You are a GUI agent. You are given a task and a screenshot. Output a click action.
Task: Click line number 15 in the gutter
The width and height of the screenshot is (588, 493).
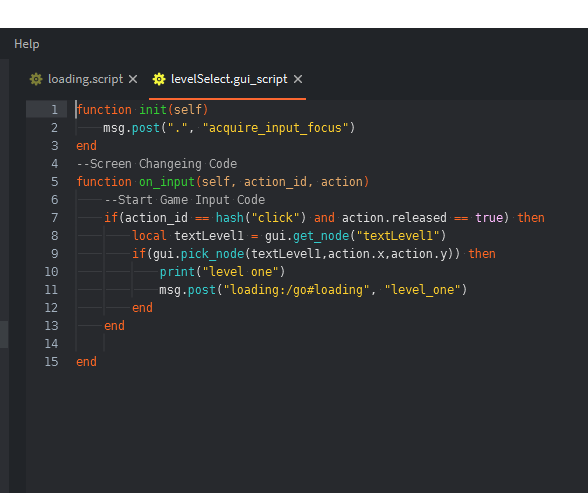pyautogui.click(x=51, y=361)
